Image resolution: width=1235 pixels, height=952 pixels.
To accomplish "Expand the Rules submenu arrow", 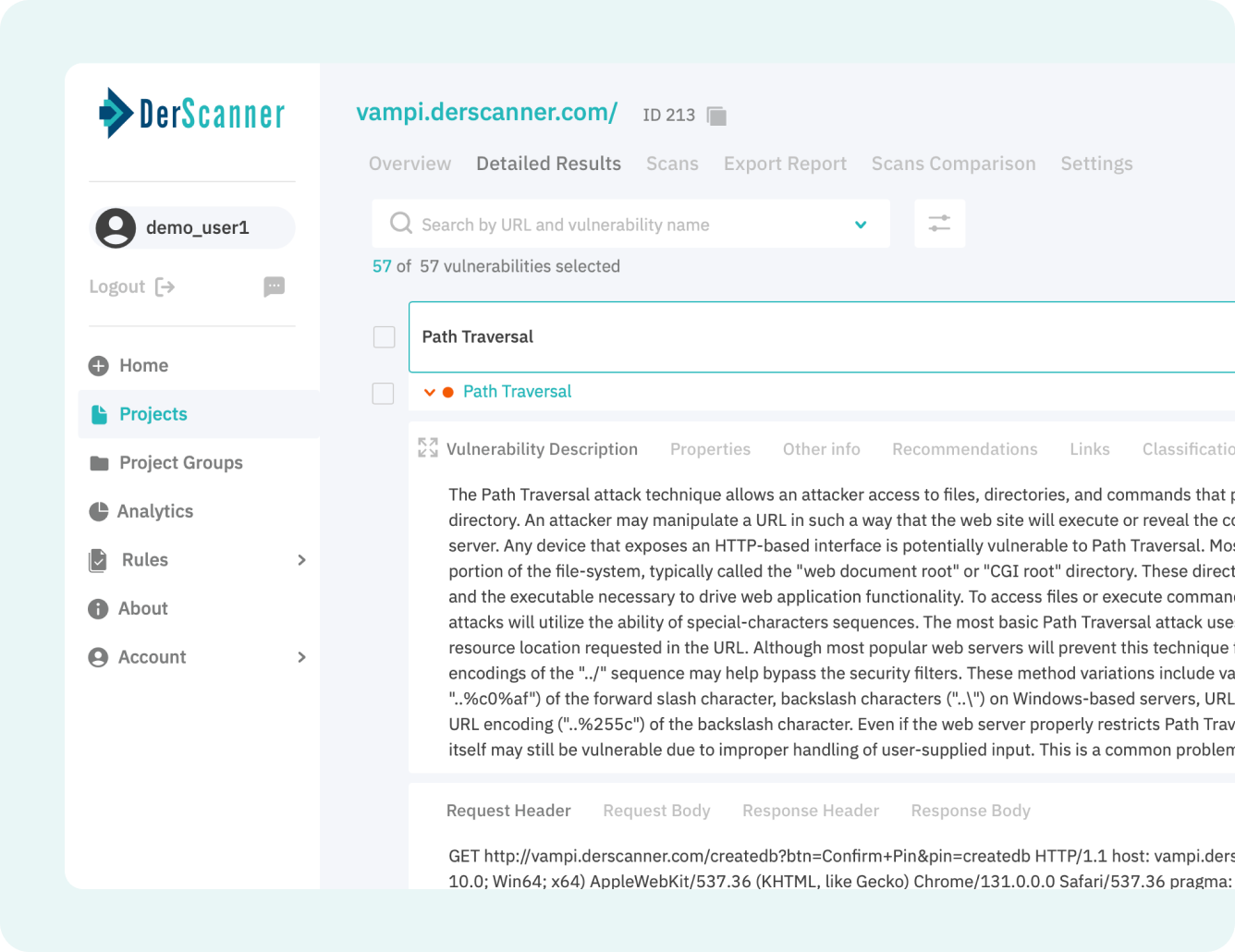I will pyautogui.click(x=301, y=560).
